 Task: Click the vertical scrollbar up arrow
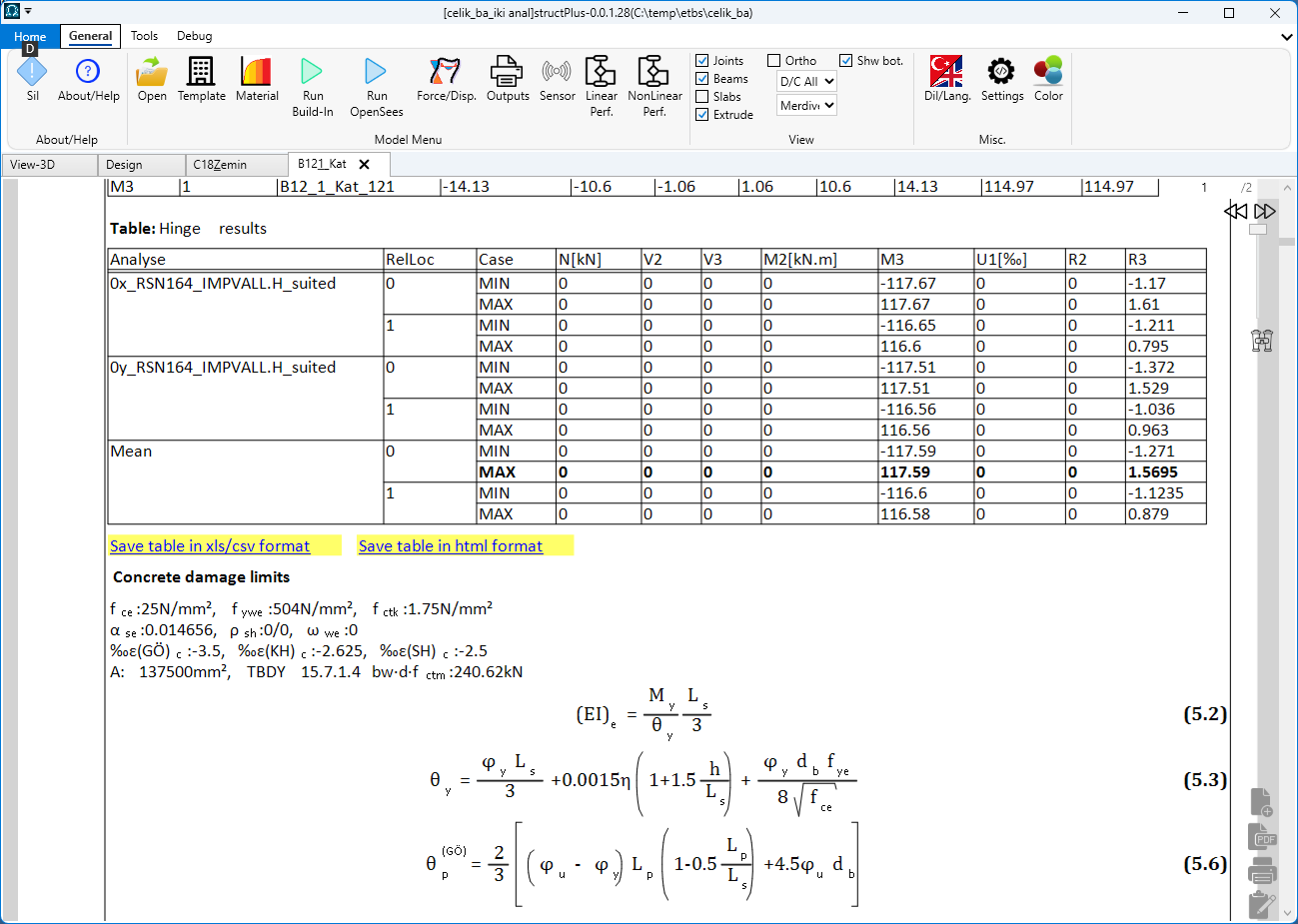coord(1288,187)
